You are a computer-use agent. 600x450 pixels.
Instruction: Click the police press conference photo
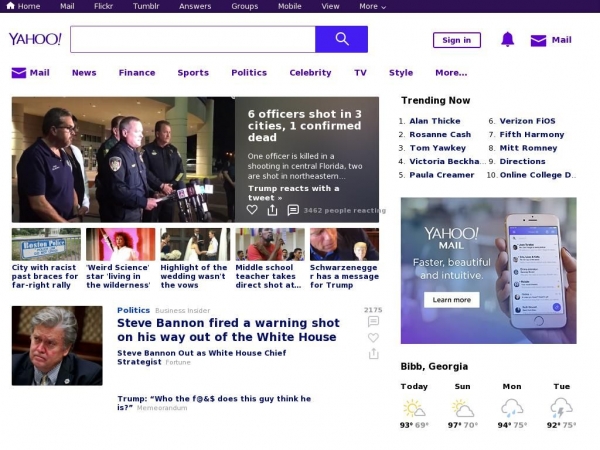point(123,160)
